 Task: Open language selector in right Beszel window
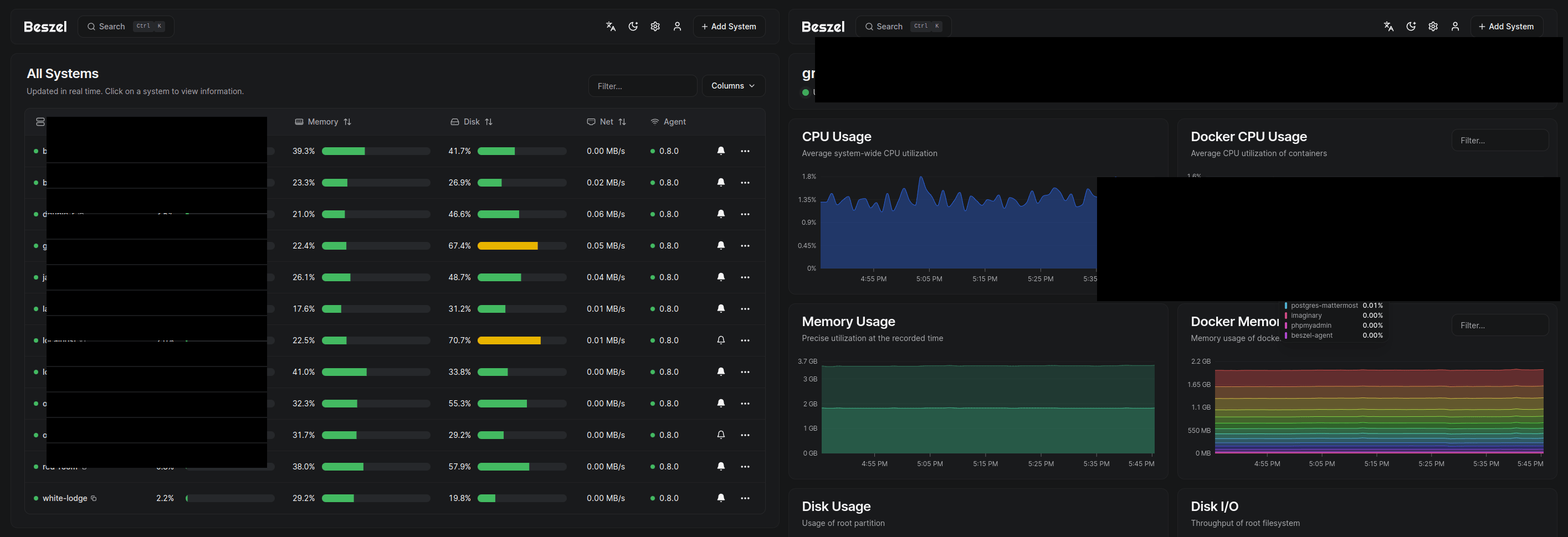click(1388, 26)
